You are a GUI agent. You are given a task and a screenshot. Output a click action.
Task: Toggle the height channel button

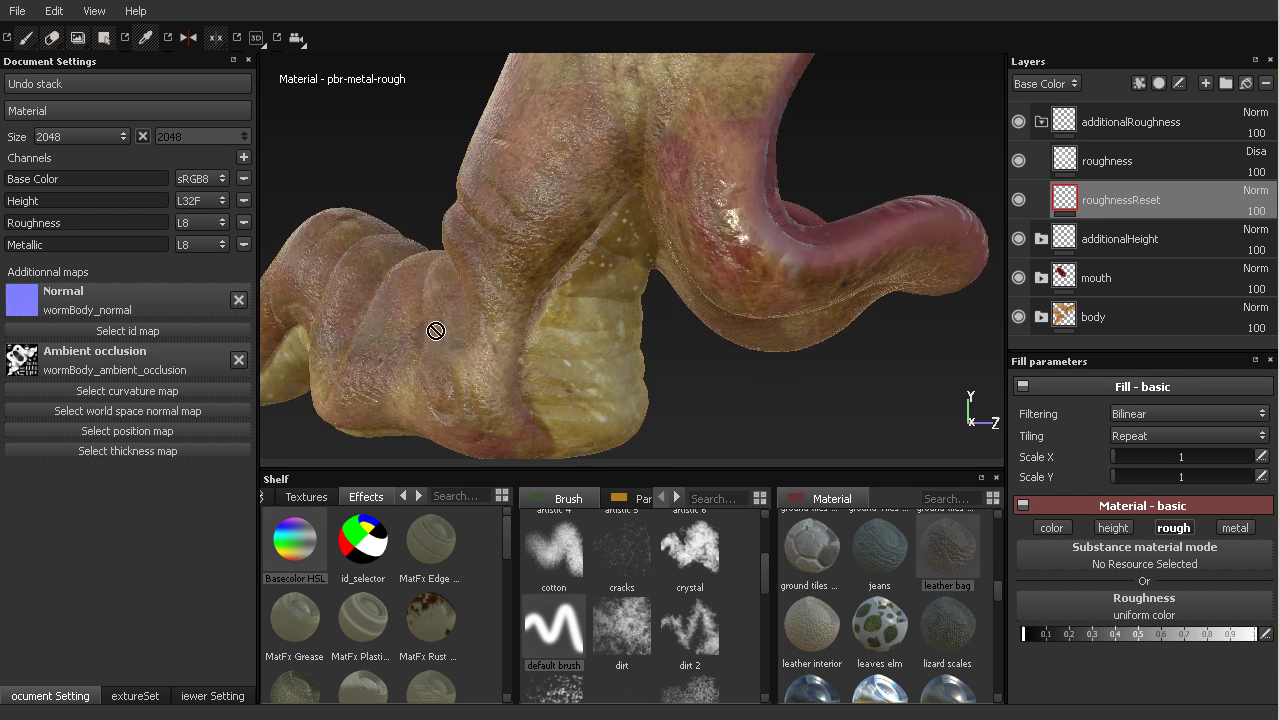point(1112,528)
